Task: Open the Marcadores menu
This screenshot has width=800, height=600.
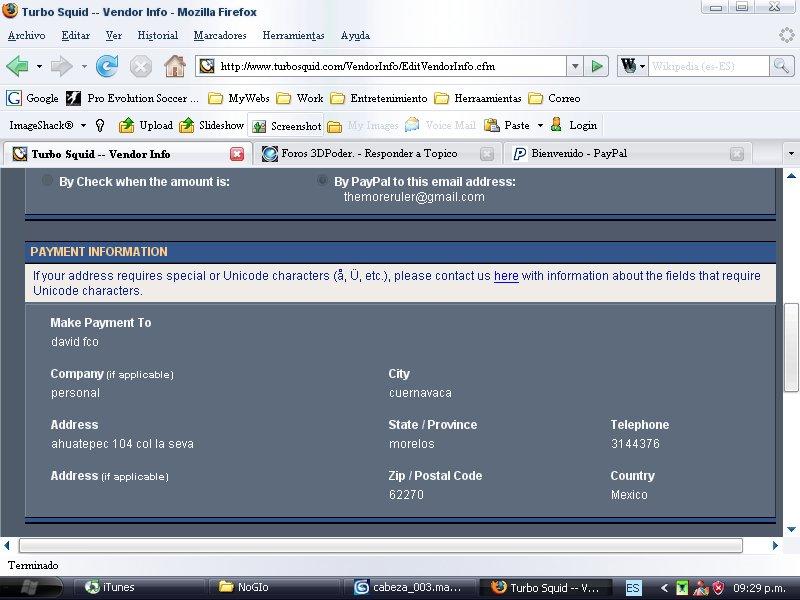Action: pos(220,36)
